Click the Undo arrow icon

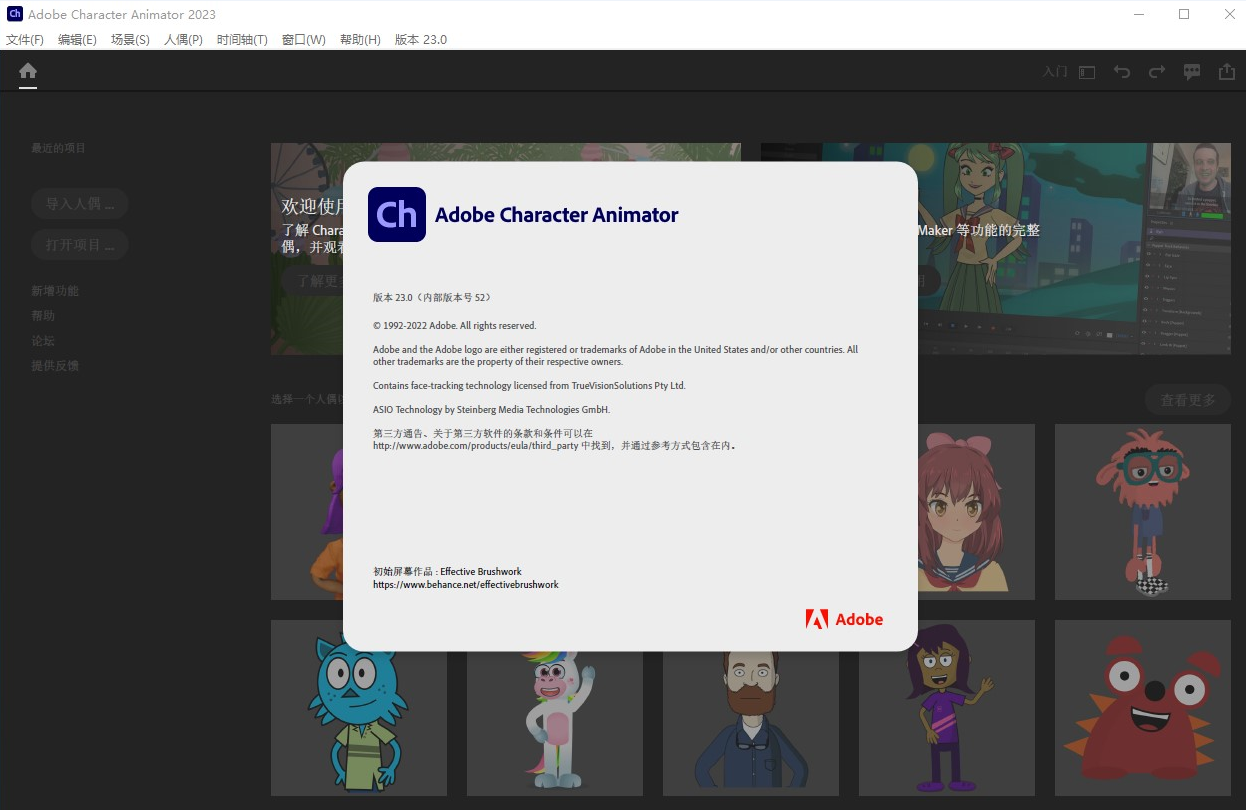pos(1121,71)
